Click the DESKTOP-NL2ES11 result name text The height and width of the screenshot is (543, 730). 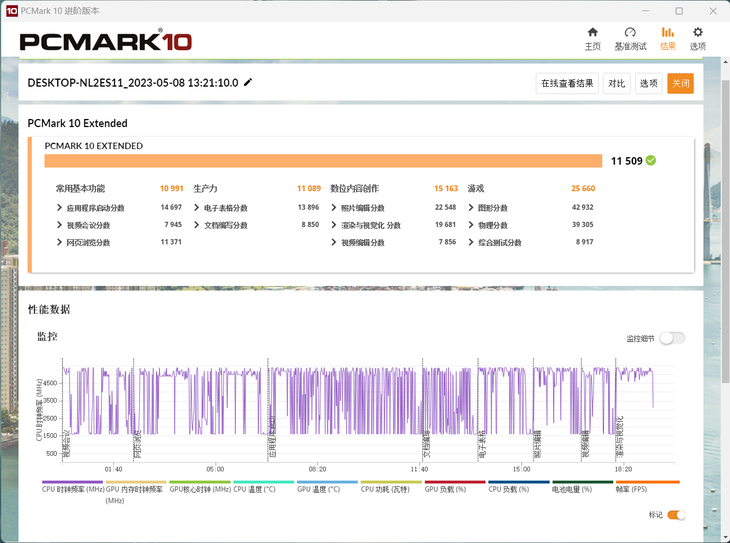click(133, 83)
